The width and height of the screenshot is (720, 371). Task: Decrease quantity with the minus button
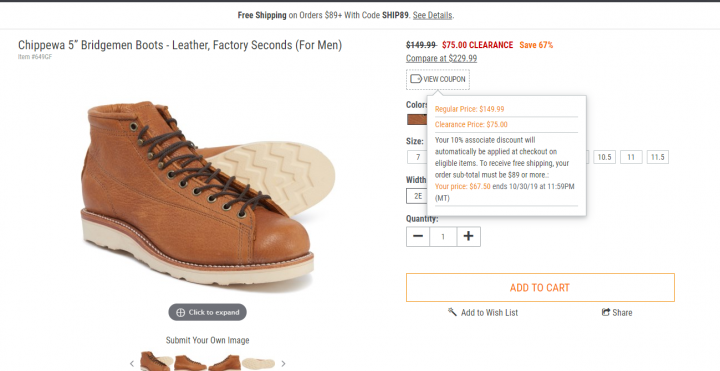click(418, 236)
